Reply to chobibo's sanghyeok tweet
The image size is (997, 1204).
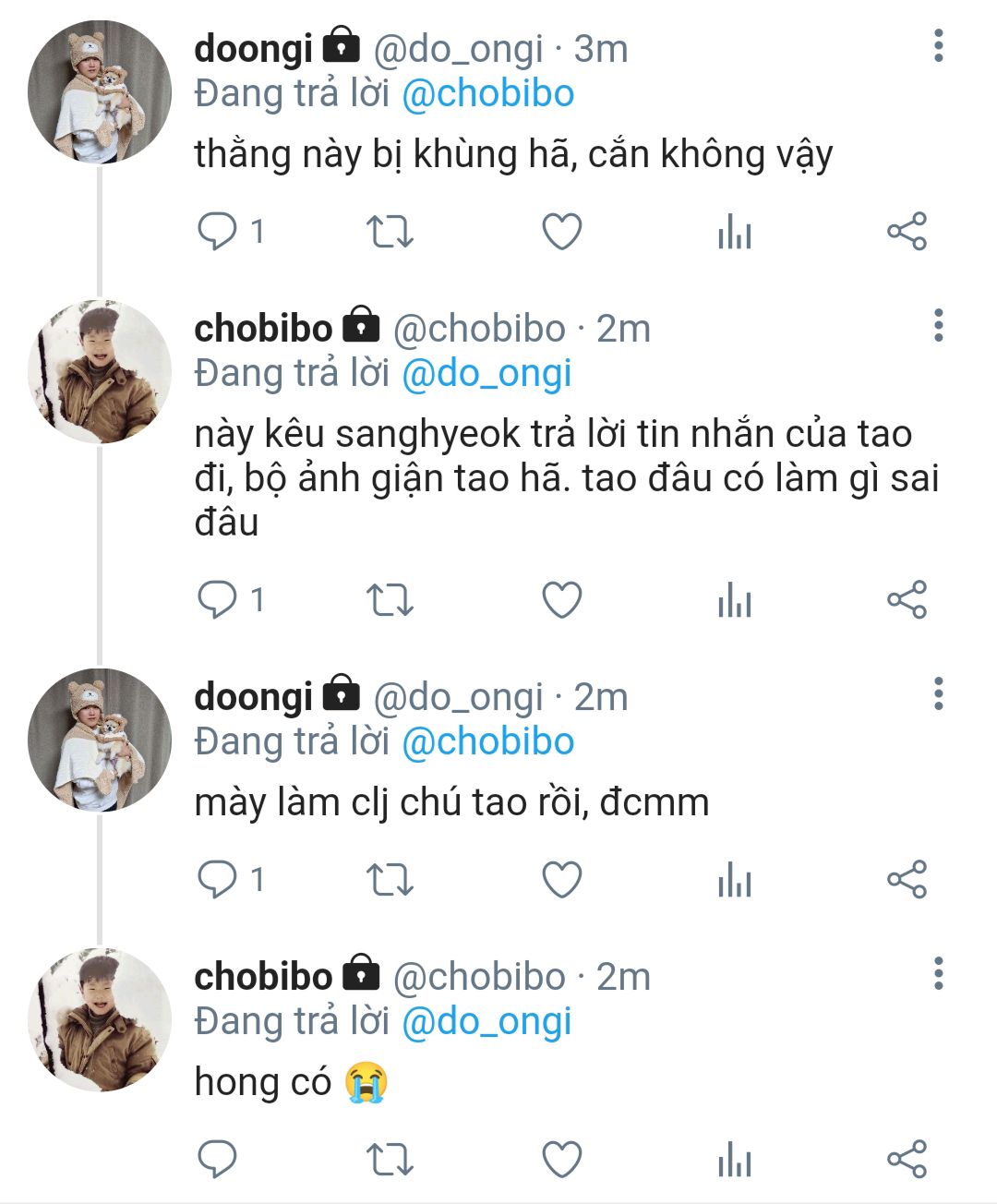pos(218,600)
